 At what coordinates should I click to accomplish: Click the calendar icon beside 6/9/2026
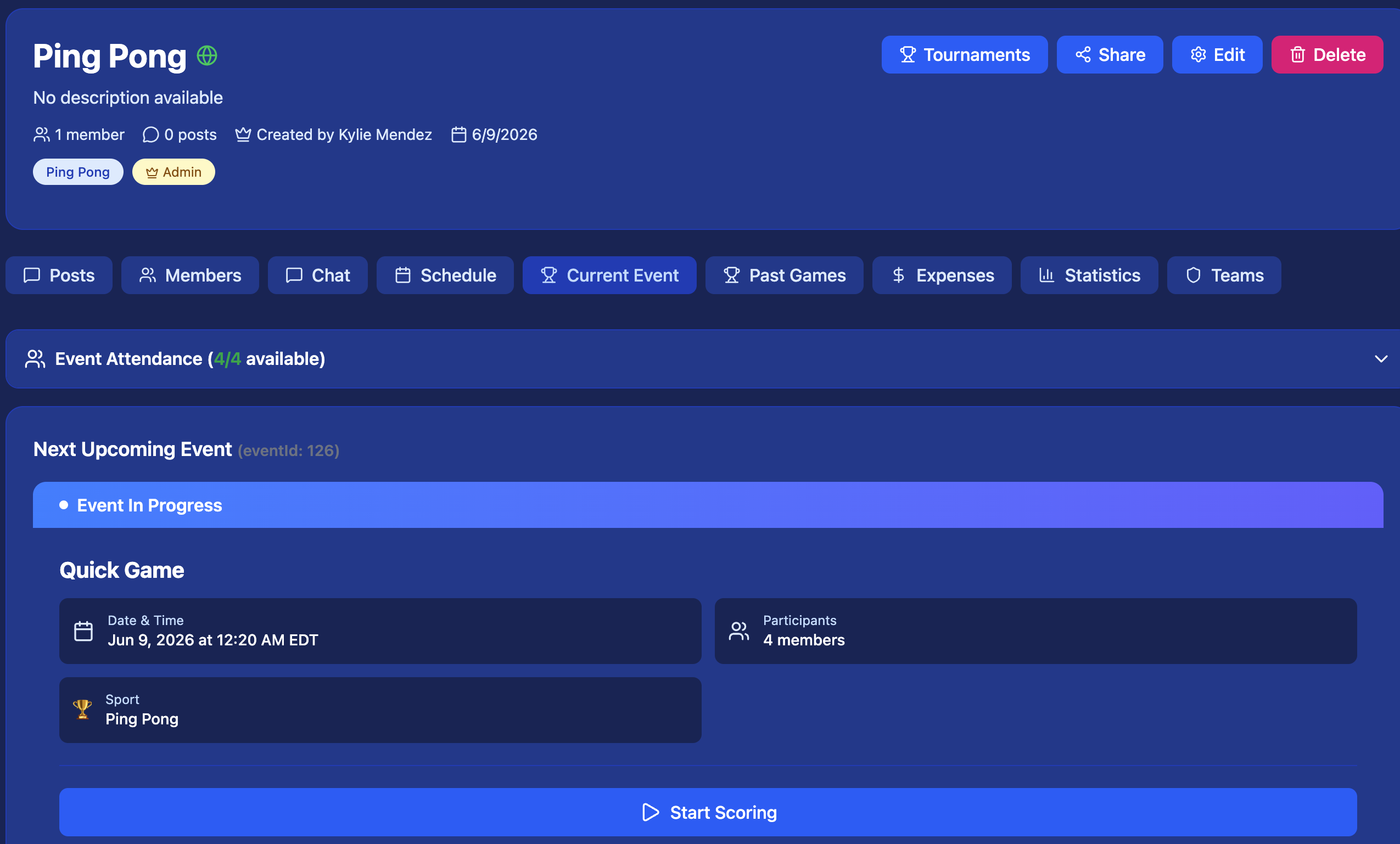[x=458, y=134]
